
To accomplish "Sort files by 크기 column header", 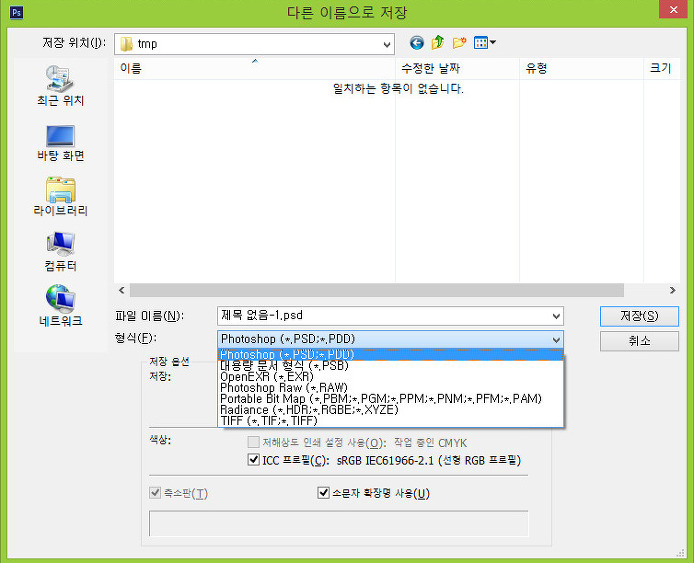I will click(x=662, y=69).
